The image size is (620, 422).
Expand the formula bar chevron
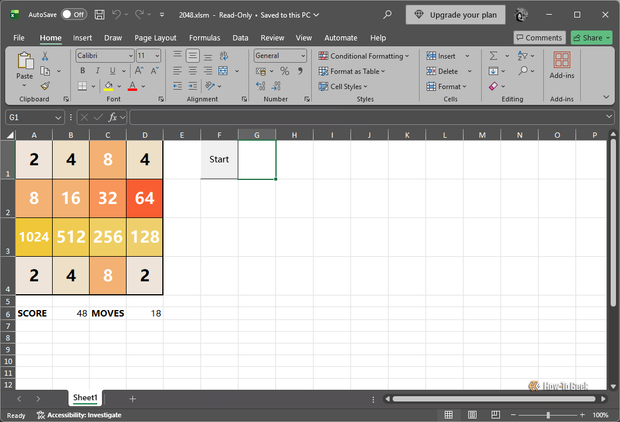[x=609, y=116]
